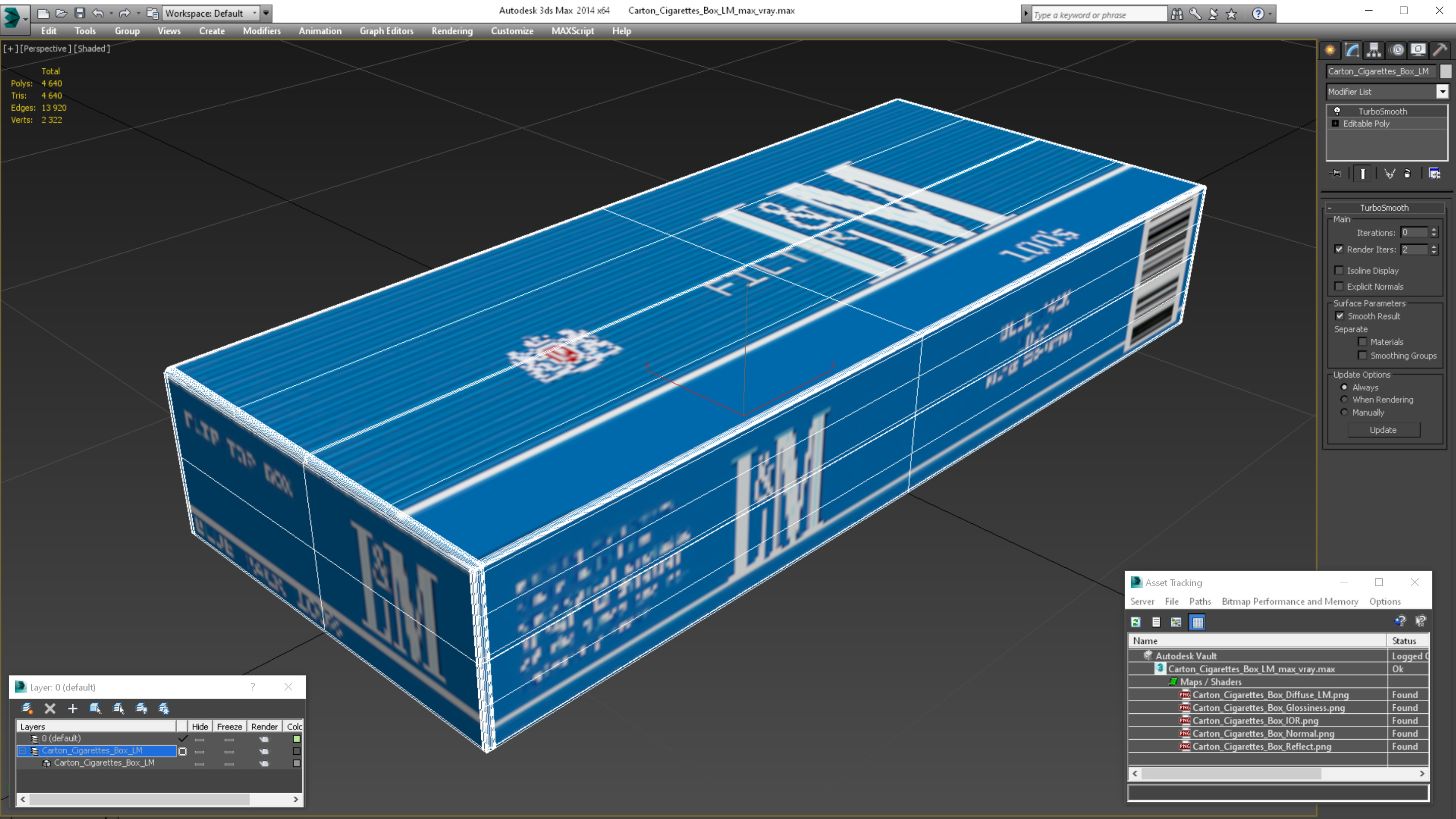
Task: Expand Editable Poly sub-objects plus
Action: pyautogui.click(x=1336, y=123)
